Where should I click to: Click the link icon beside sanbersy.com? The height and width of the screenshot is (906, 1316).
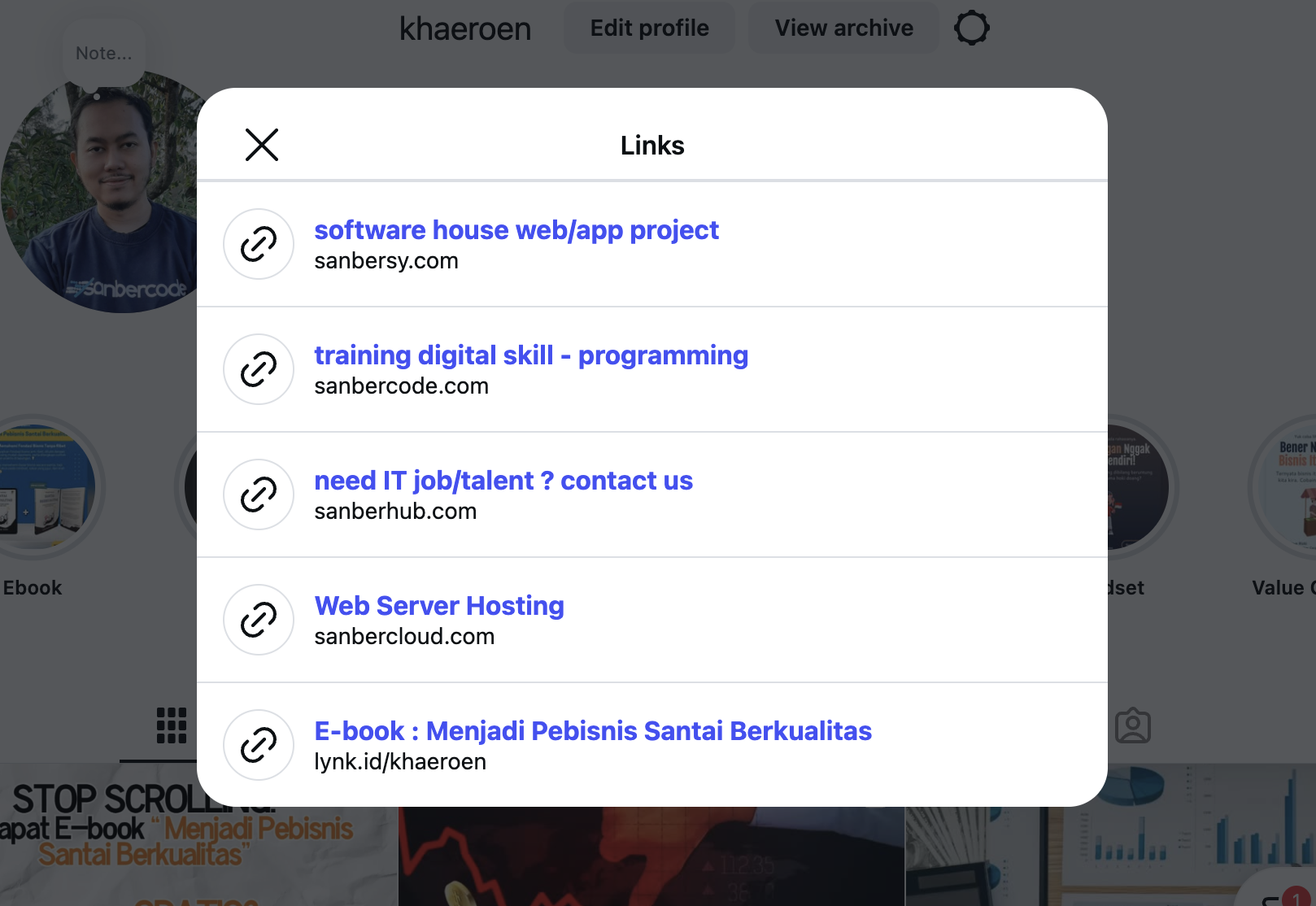coord(259,244)
